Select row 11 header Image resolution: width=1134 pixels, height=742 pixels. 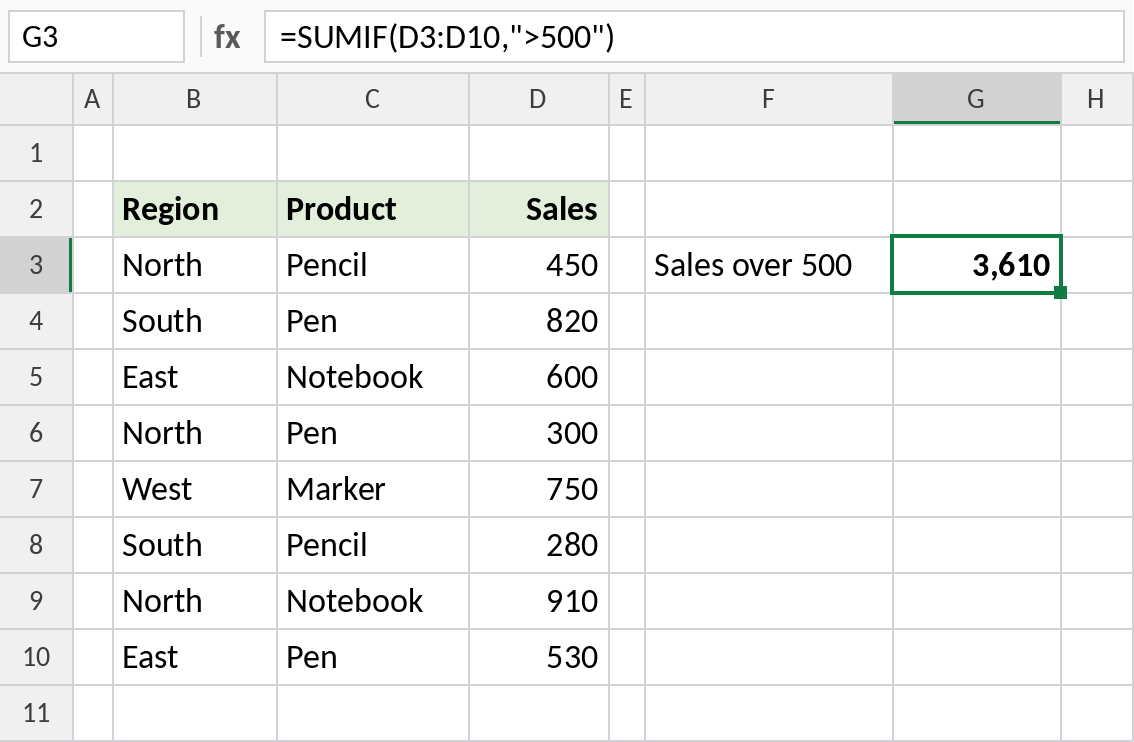point(36,713)
